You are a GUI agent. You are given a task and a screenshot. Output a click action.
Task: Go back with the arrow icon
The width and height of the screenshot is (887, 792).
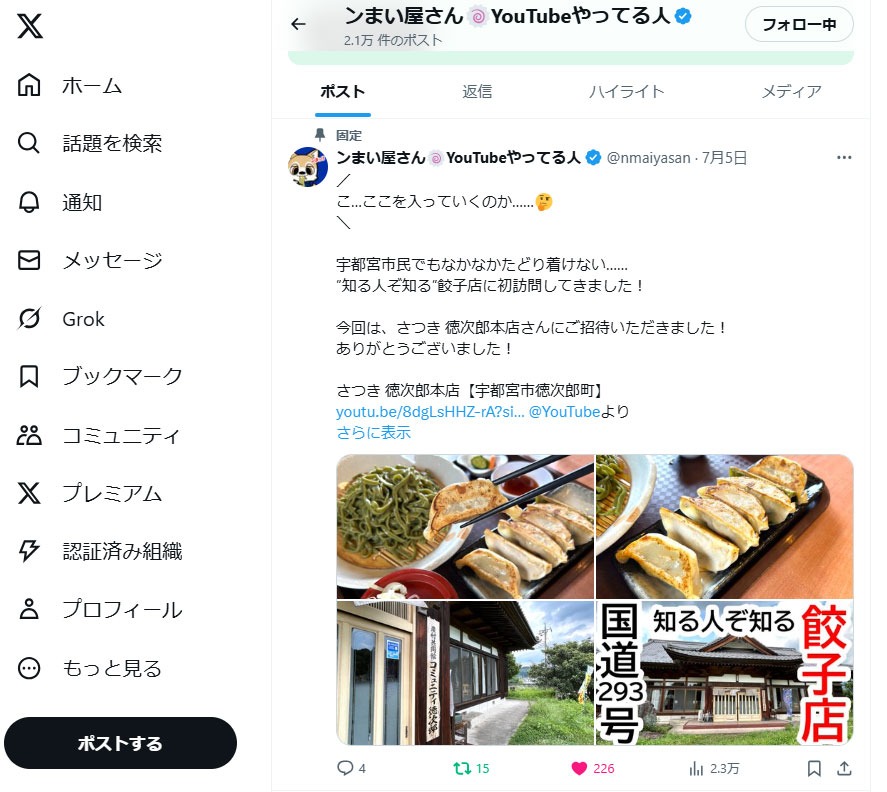299,24
